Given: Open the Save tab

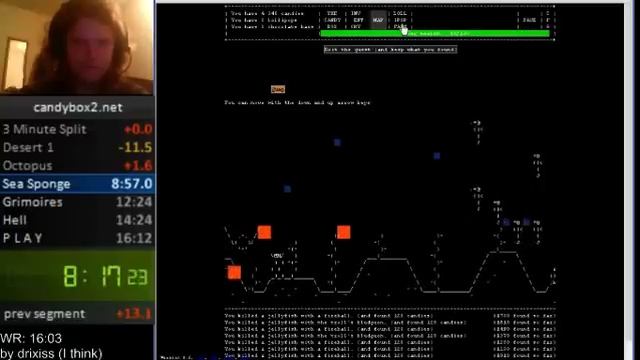Looking at the screenshot, I should (x=529, y=20).
